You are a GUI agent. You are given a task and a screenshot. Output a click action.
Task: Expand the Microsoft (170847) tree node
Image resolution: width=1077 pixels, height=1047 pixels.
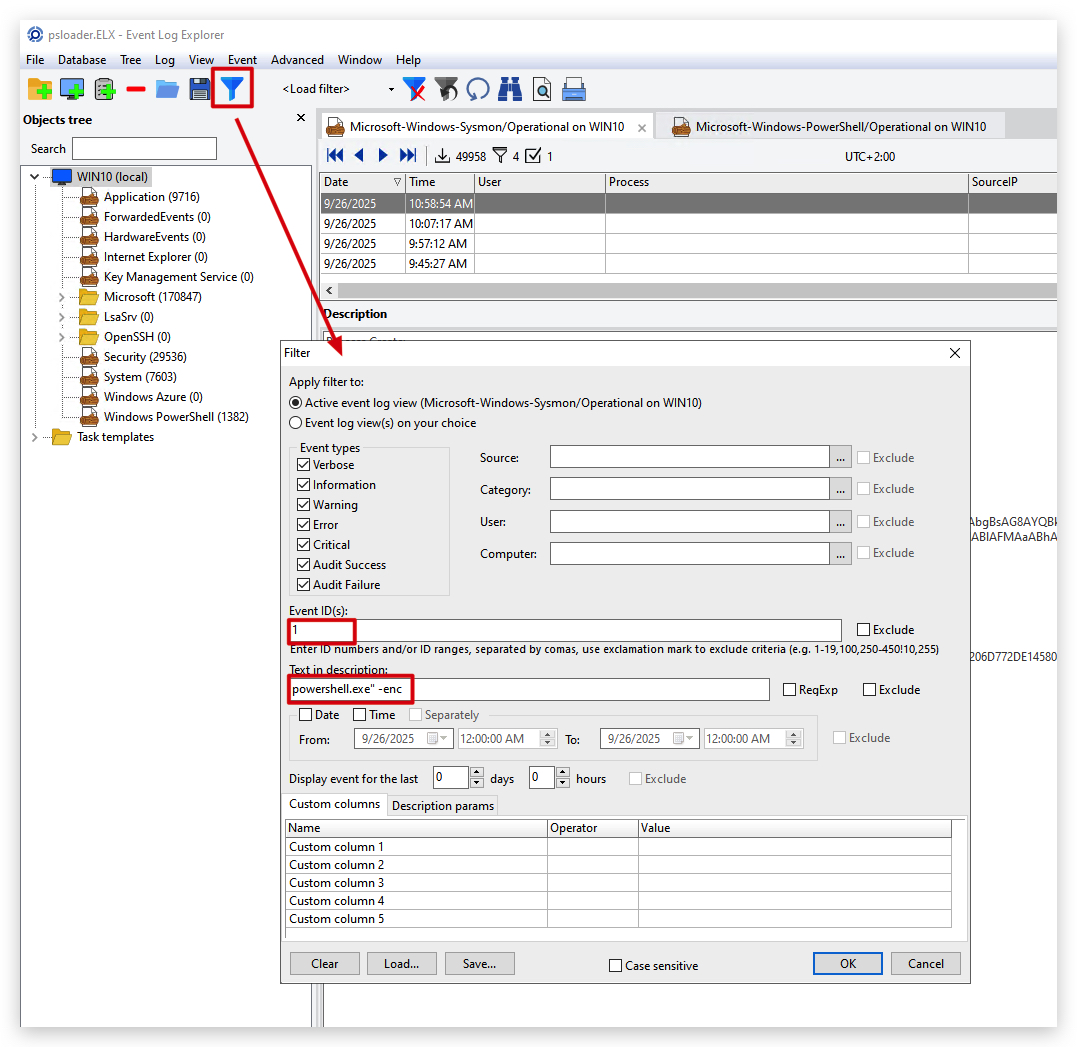62,297
